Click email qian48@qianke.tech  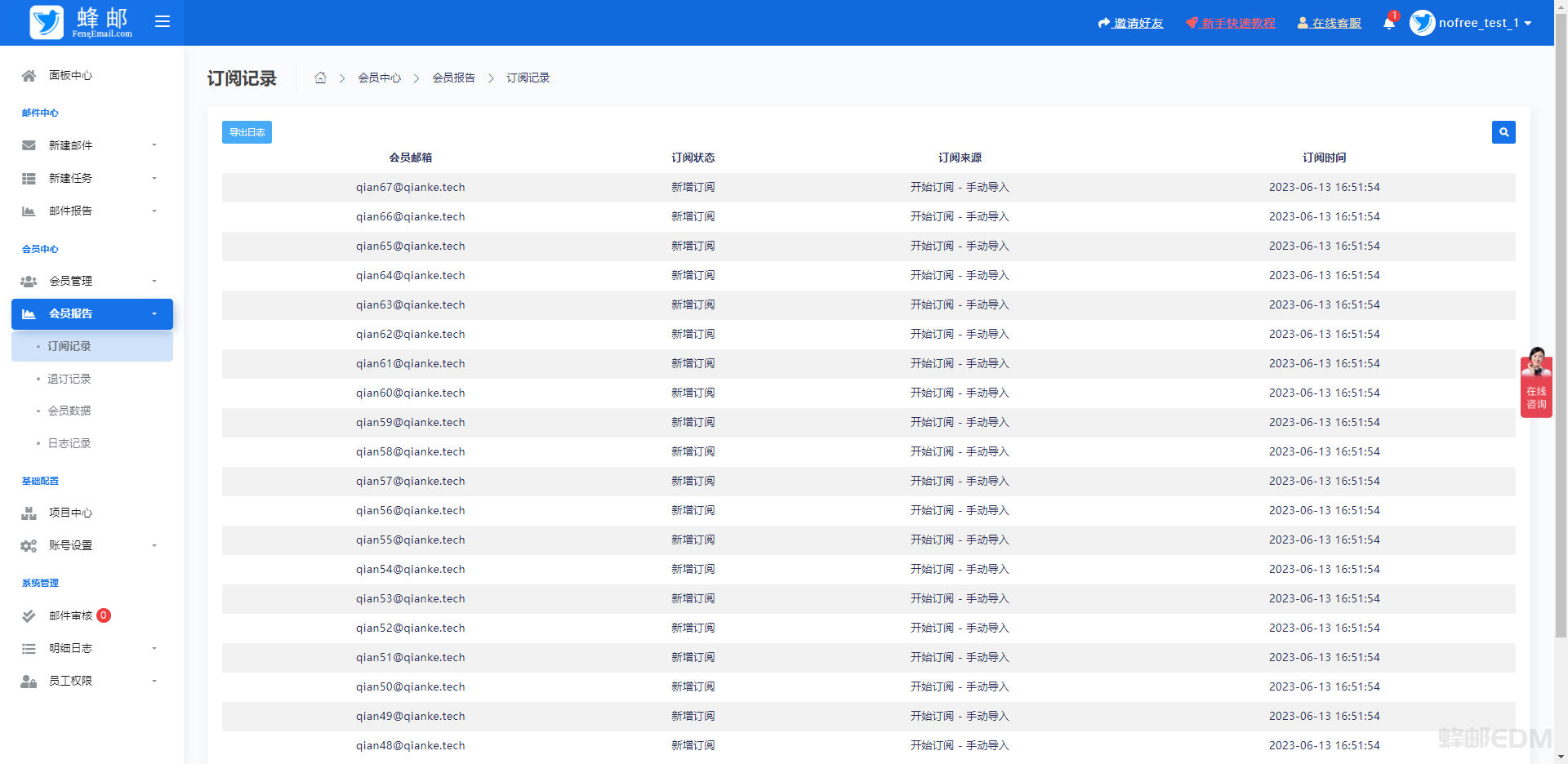pyautogui.click(x=411, y=745)
